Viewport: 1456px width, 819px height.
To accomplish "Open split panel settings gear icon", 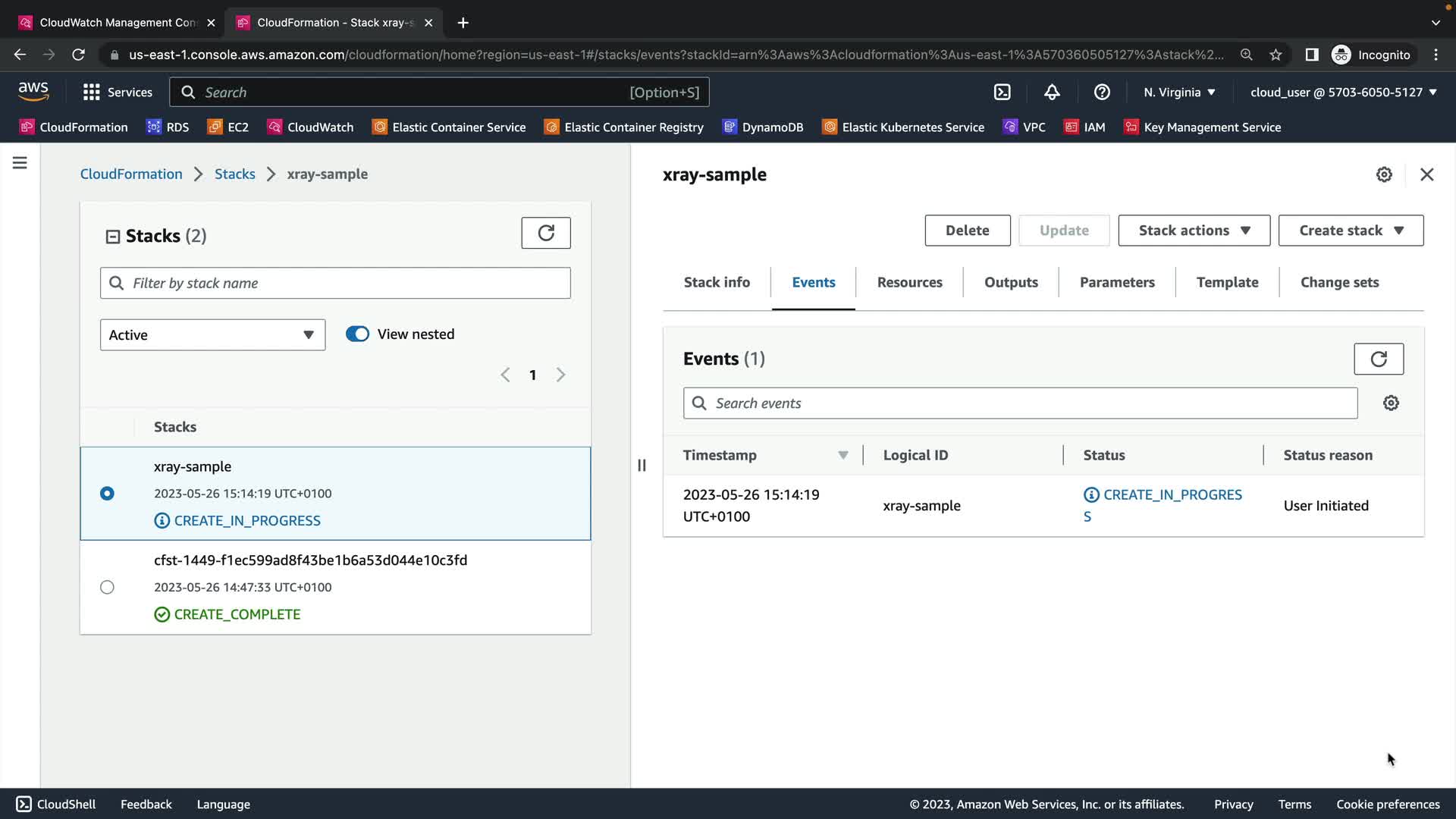I will (1383, 174).
